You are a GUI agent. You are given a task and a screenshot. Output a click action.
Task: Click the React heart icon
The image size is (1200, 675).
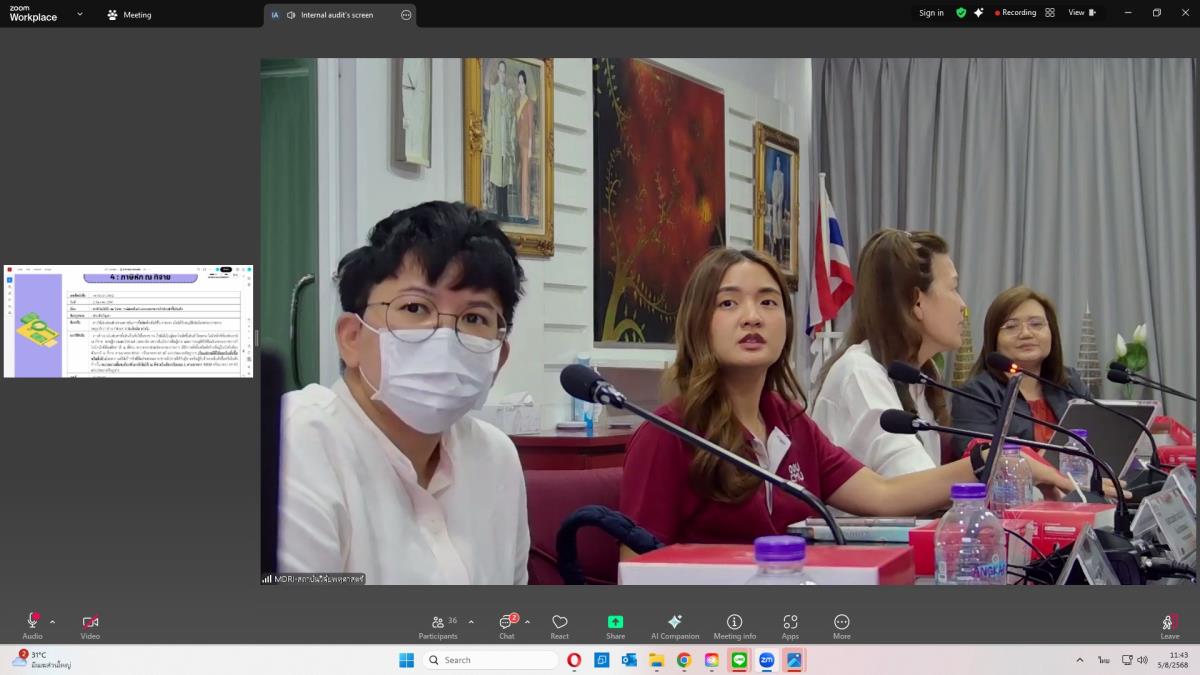point(559,626)
